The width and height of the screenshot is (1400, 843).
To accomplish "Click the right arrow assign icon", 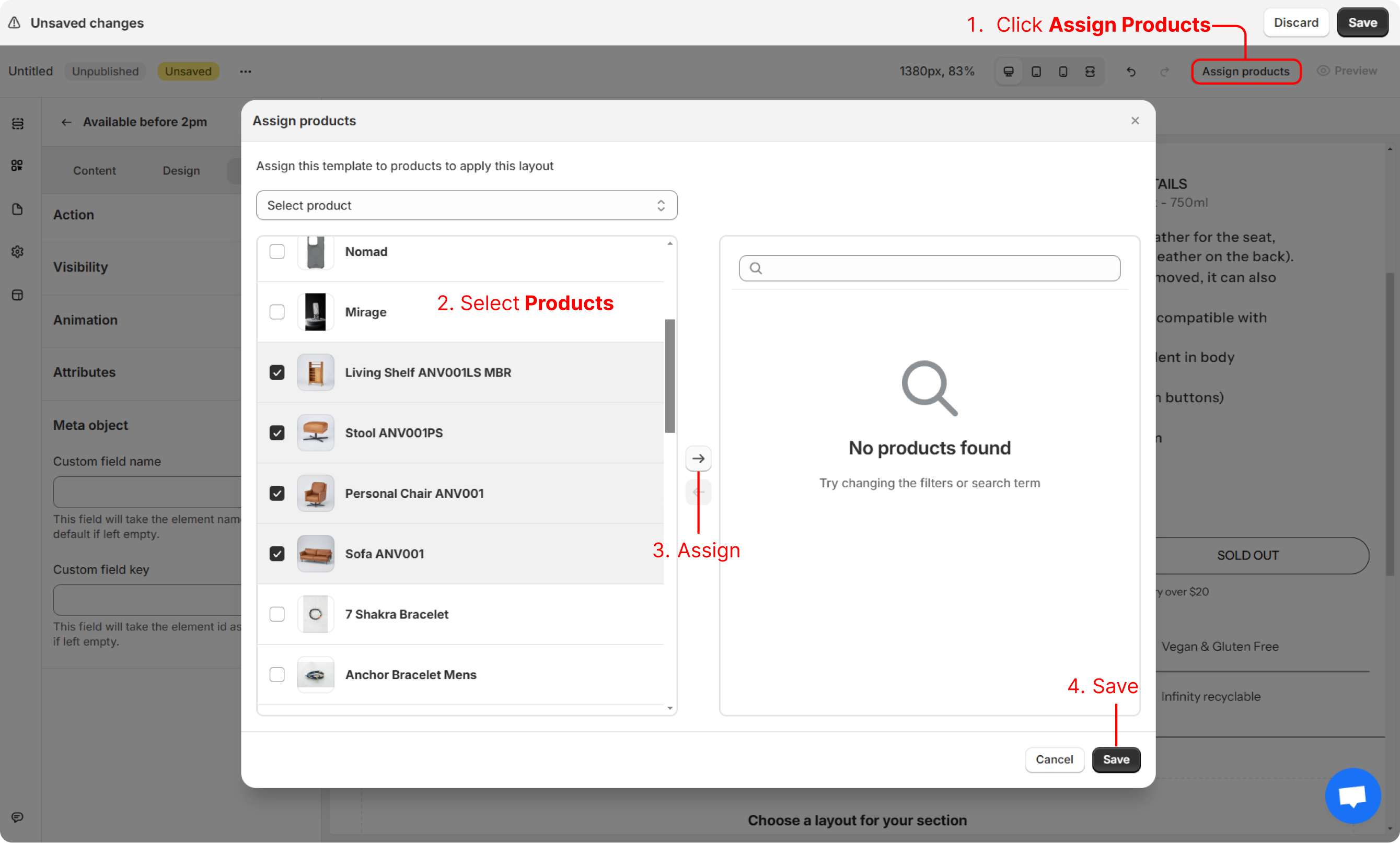I will pos(698,459).
